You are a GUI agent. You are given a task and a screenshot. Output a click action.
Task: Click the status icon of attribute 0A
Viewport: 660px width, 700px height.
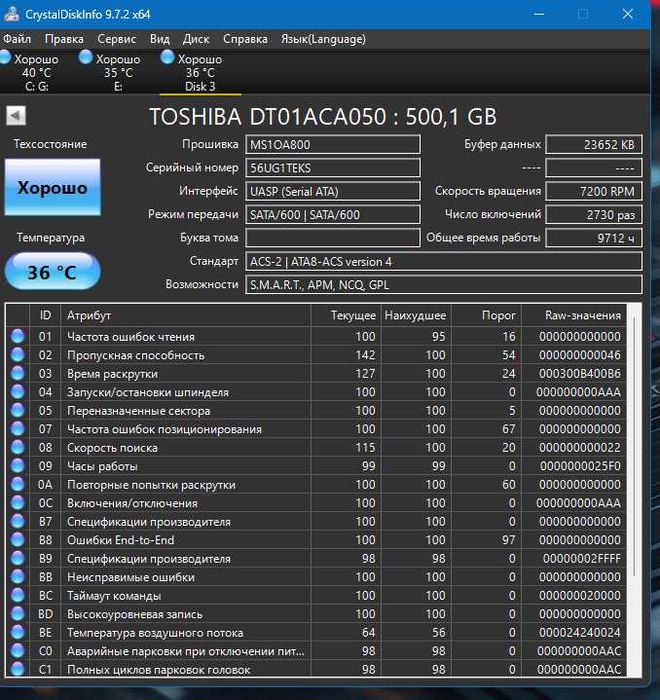pyautogui.click(x=17, y=484)
